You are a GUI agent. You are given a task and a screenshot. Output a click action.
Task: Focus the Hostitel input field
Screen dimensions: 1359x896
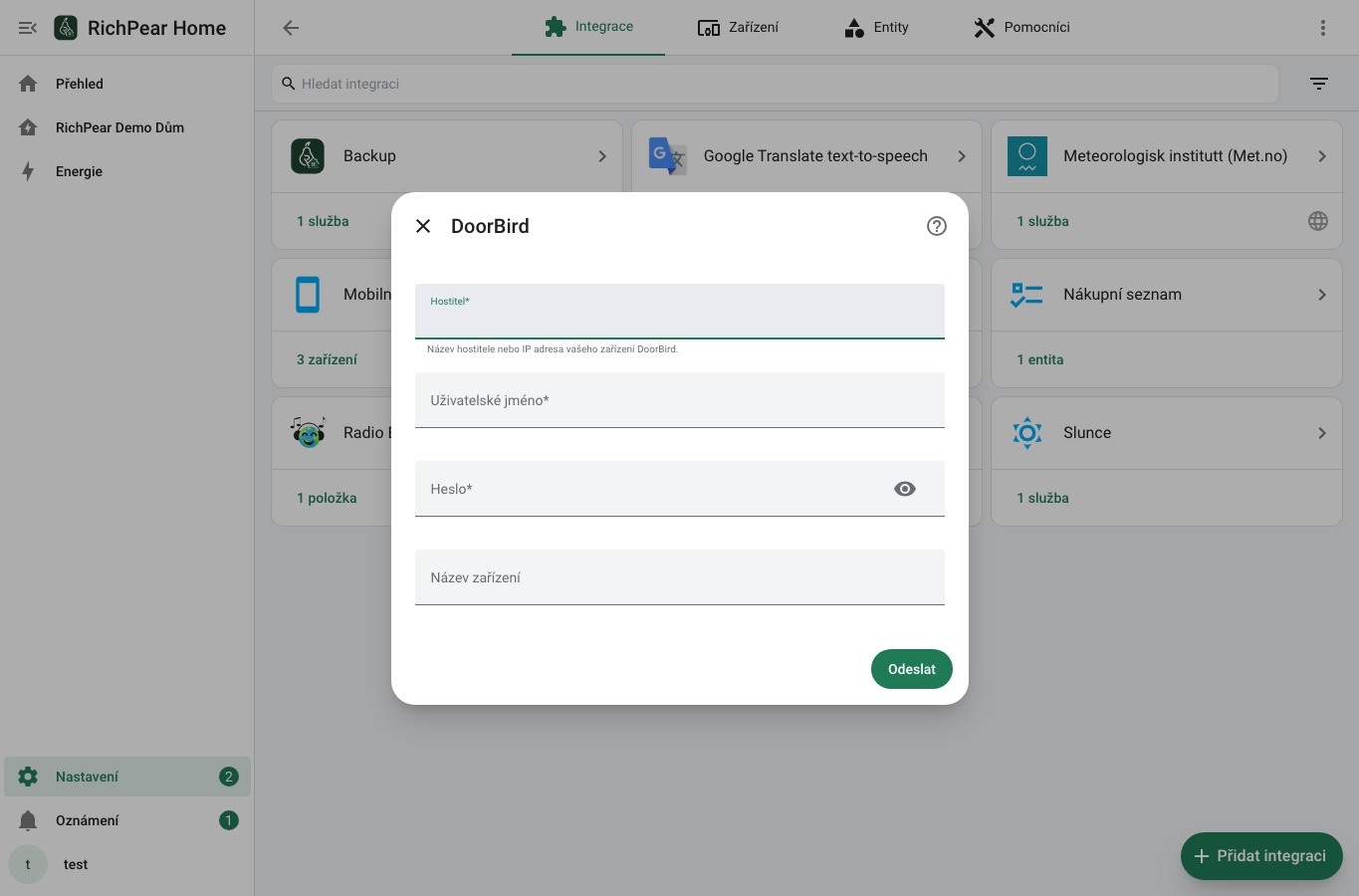(680, 312)
